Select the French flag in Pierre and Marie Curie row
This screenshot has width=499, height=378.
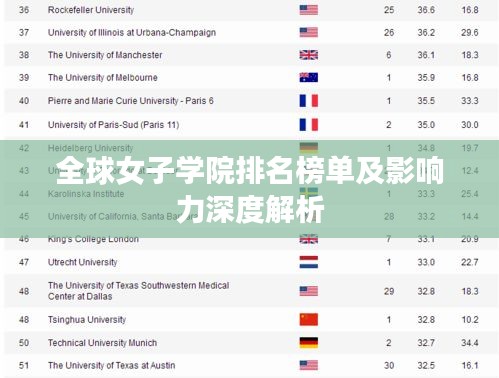[x=308, y=100]
